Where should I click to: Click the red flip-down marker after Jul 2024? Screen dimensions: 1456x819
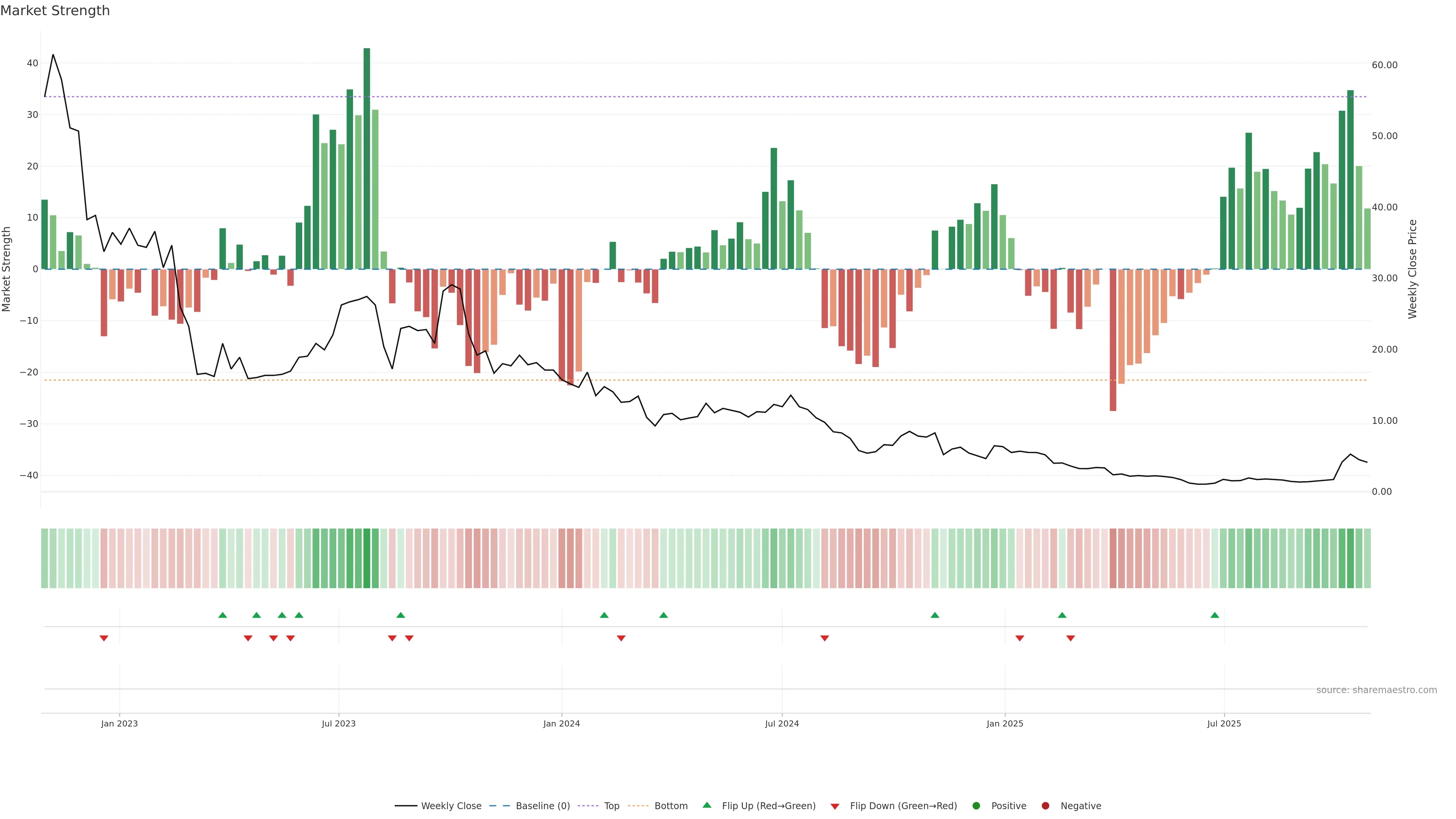click(x=825, y=638)
